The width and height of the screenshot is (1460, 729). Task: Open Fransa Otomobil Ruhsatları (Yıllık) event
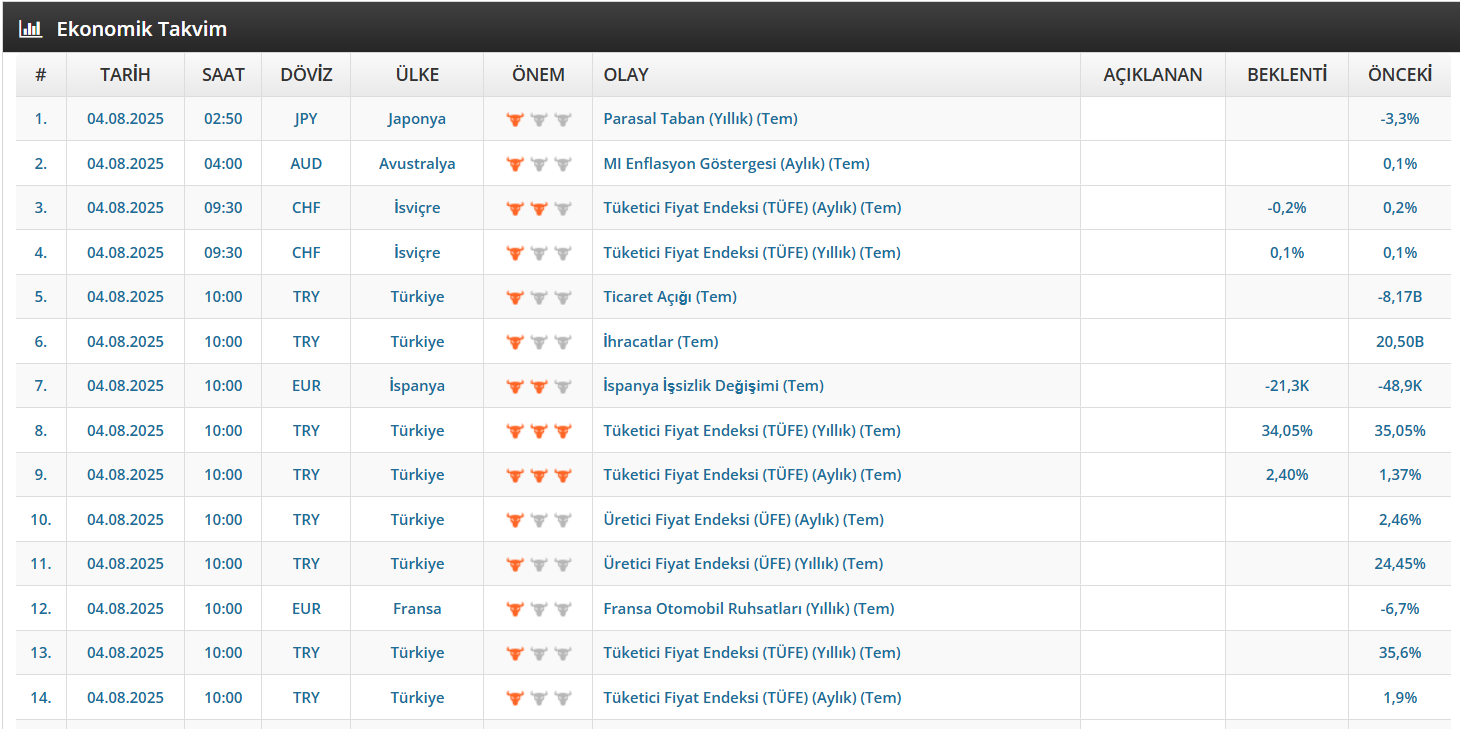[749, 609]
